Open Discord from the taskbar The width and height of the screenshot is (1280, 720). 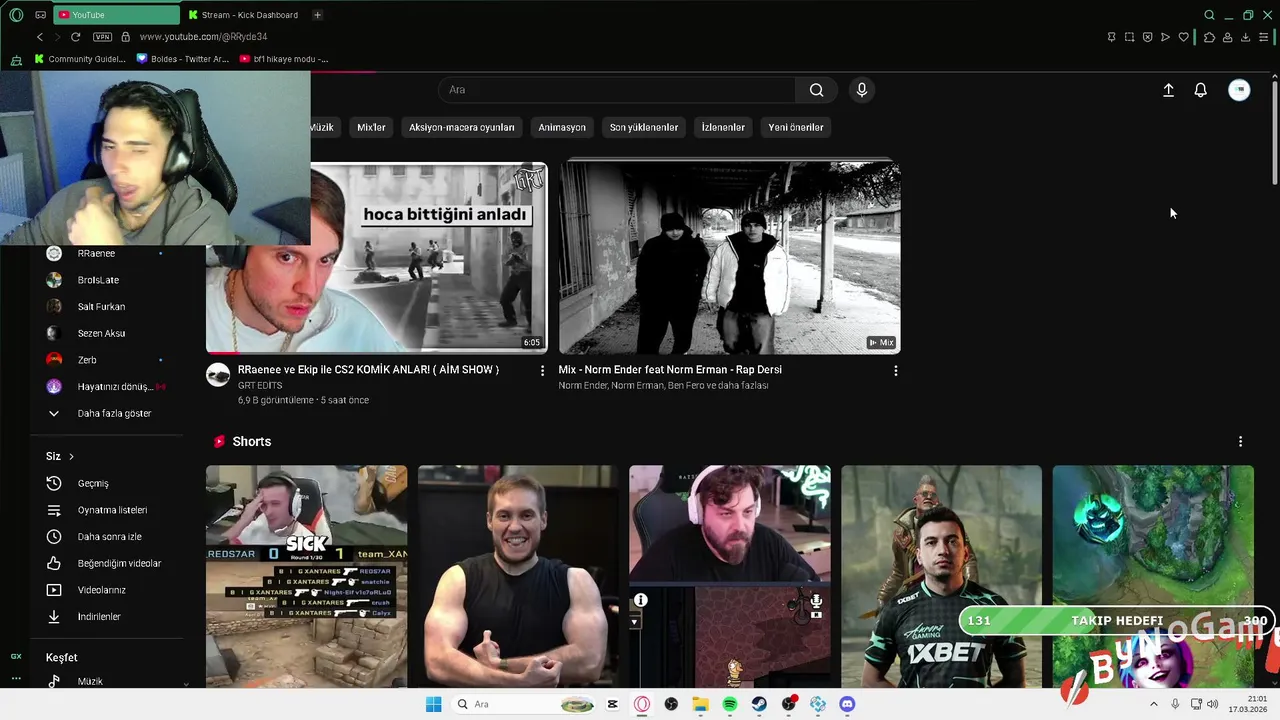click(x=847, y=704)
